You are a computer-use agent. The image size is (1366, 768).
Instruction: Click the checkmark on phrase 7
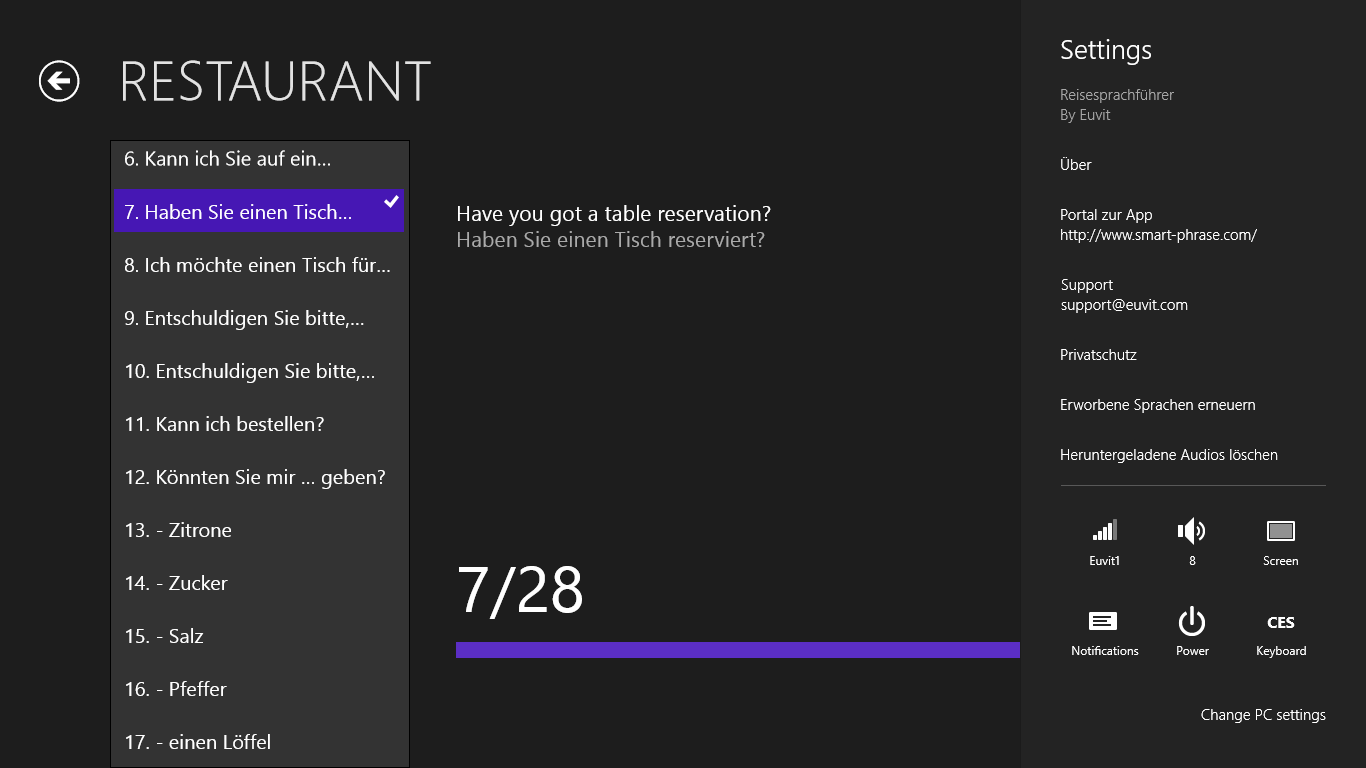392,202
